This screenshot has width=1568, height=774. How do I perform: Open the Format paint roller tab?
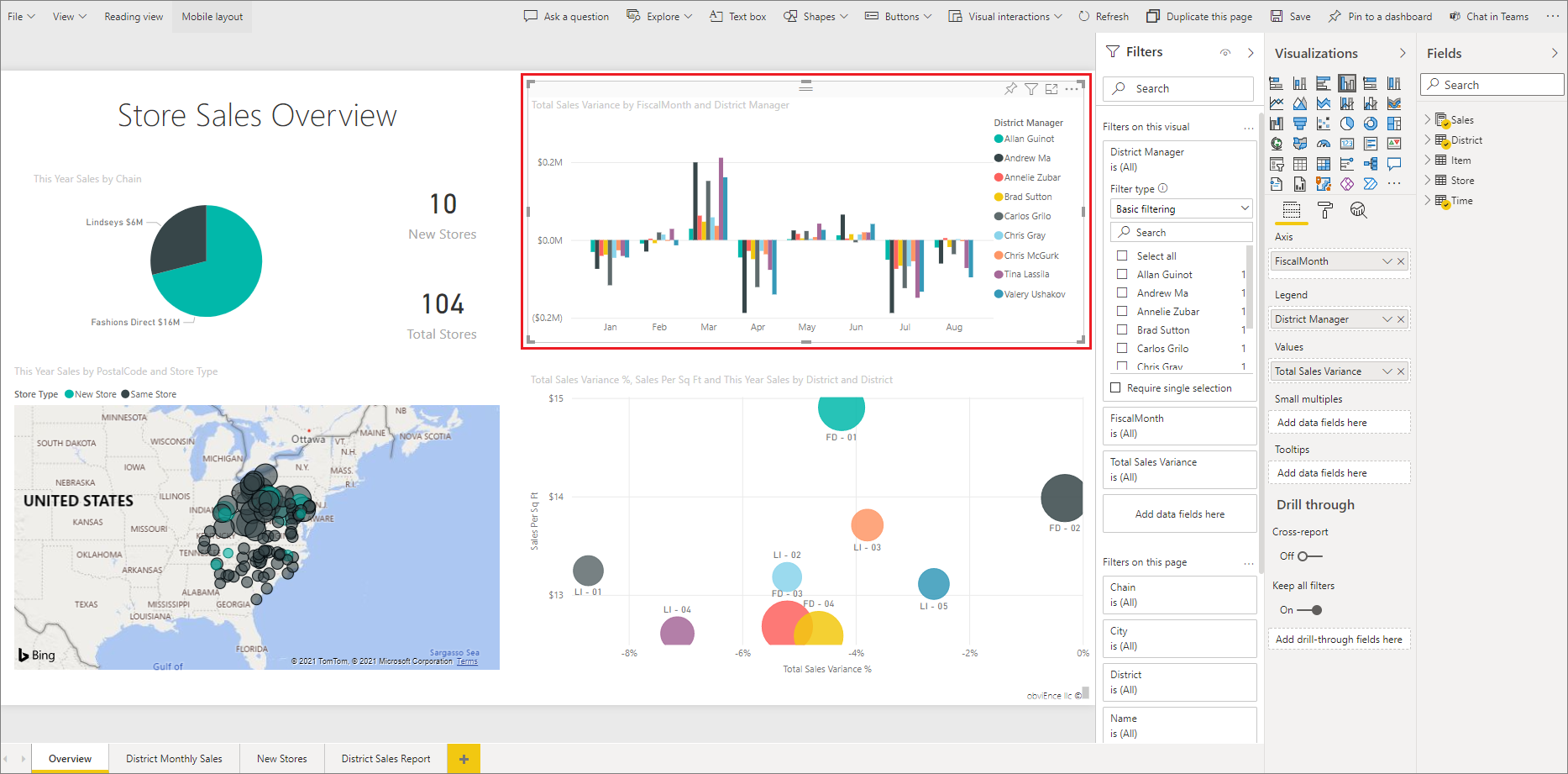[1325, 210]
